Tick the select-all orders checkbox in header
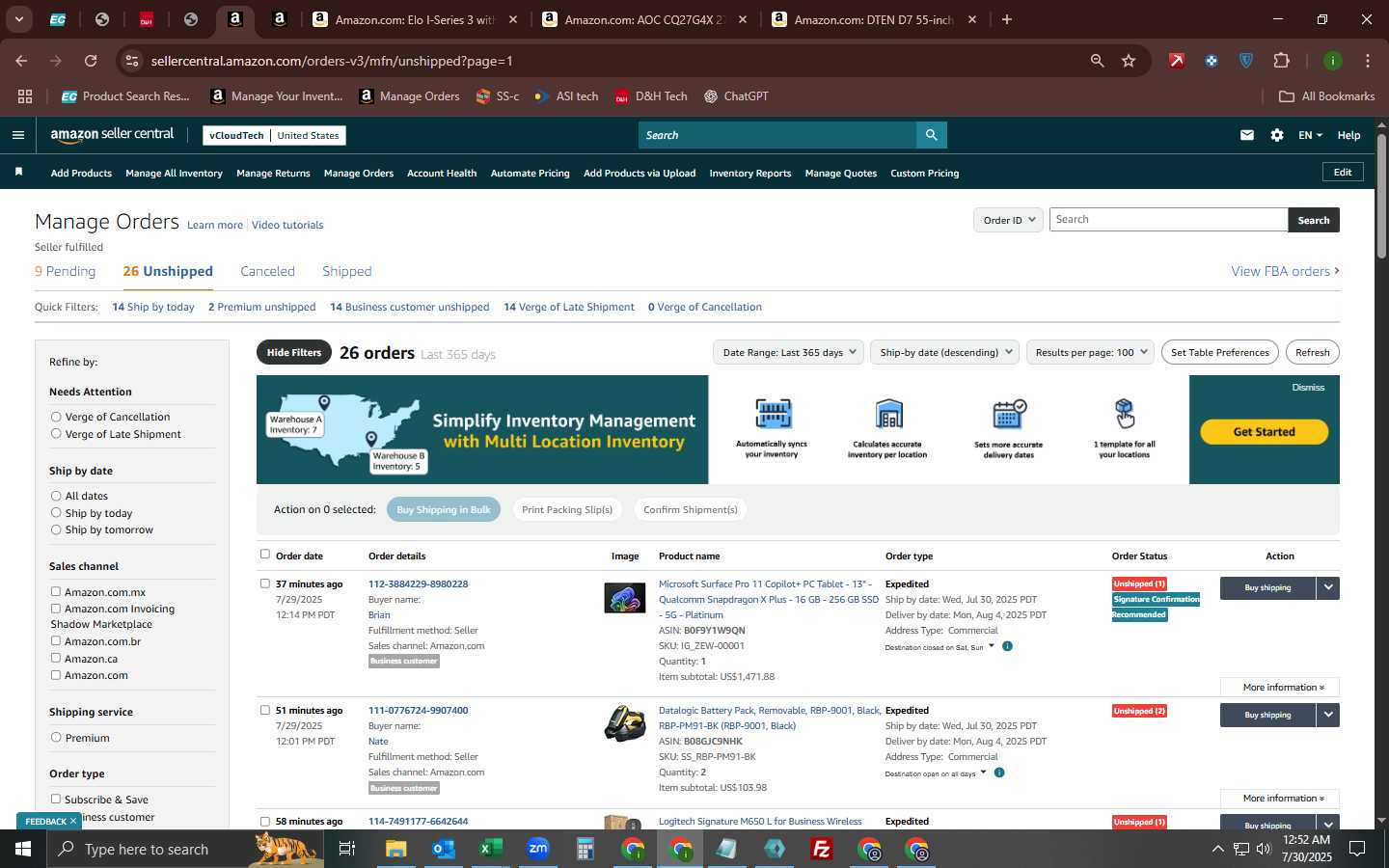1389x868 pixels. pyautogui.click(x=265, y=554)
